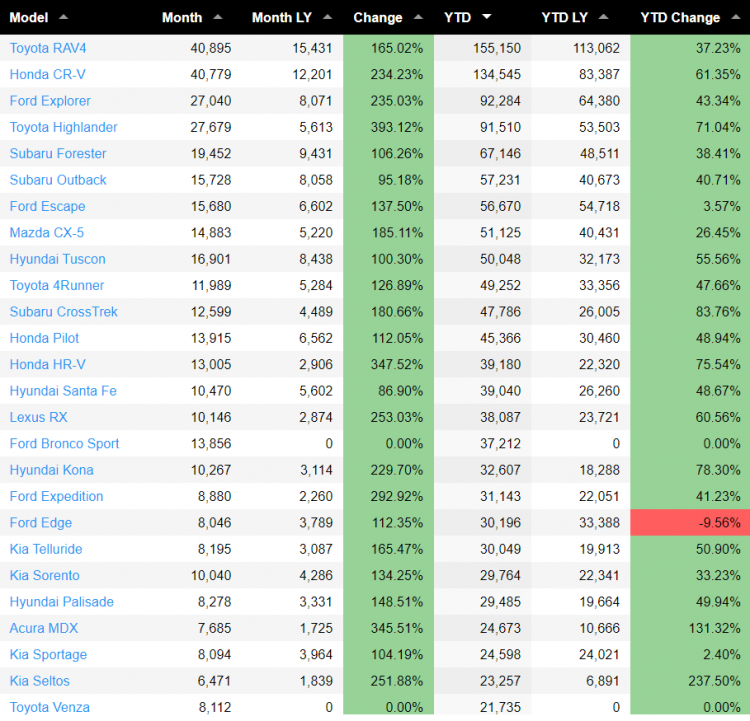Select Kia Sportage YTD LY value 24,021

(599, 654)
